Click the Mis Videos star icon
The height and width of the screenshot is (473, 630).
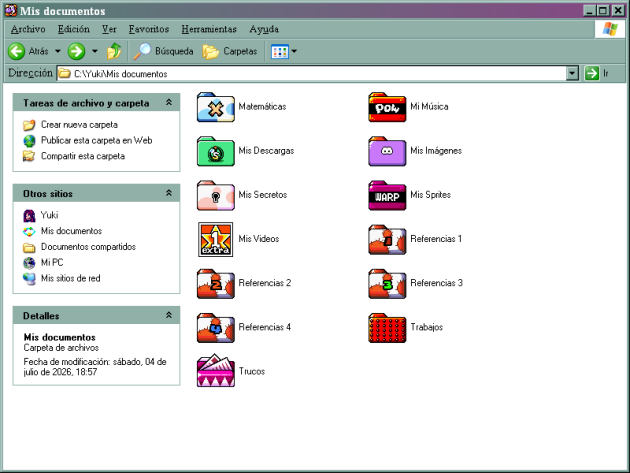click(x=216, y=240)
